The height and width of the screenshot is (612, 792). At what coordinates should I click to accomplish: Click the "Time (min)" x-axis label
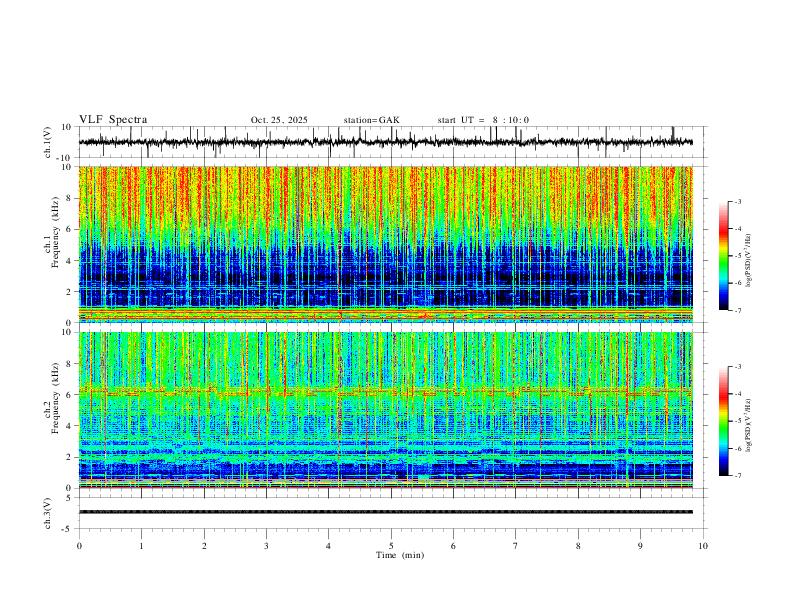coord(400,555)
